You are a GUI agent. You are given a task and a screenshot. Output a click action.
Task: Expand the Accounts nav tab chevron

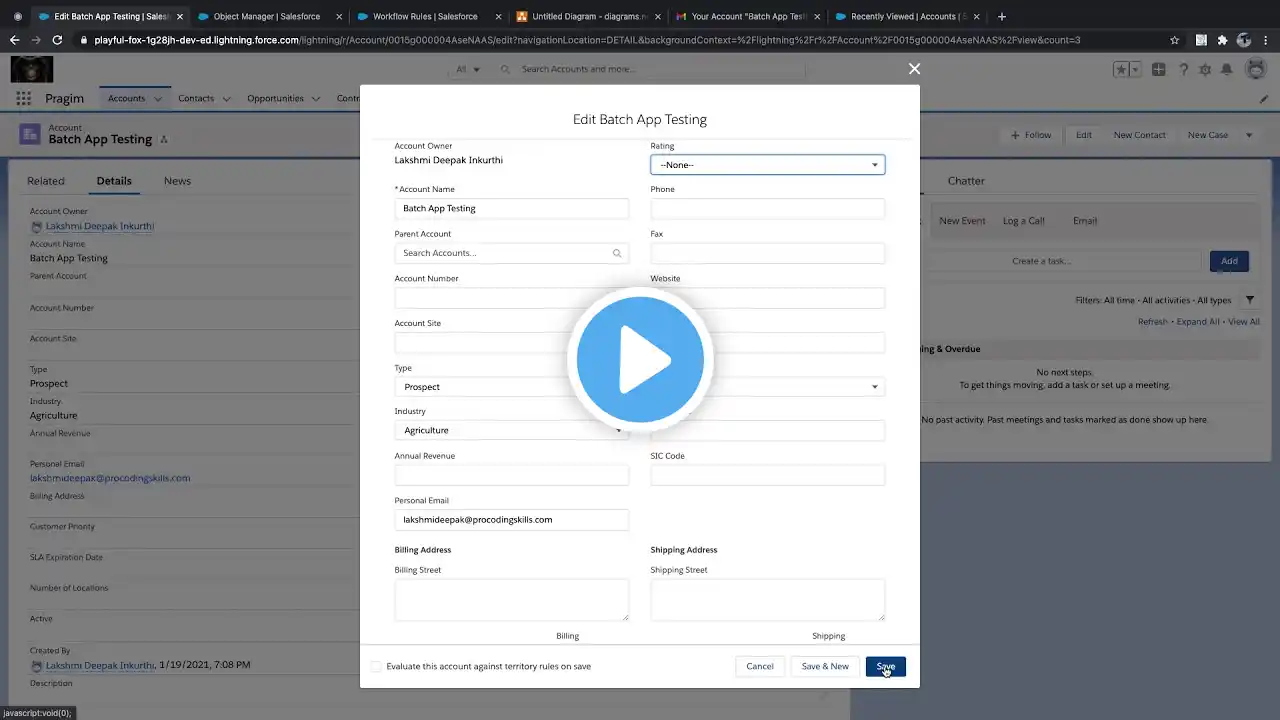pyautogui.click(x=158, y=99)
